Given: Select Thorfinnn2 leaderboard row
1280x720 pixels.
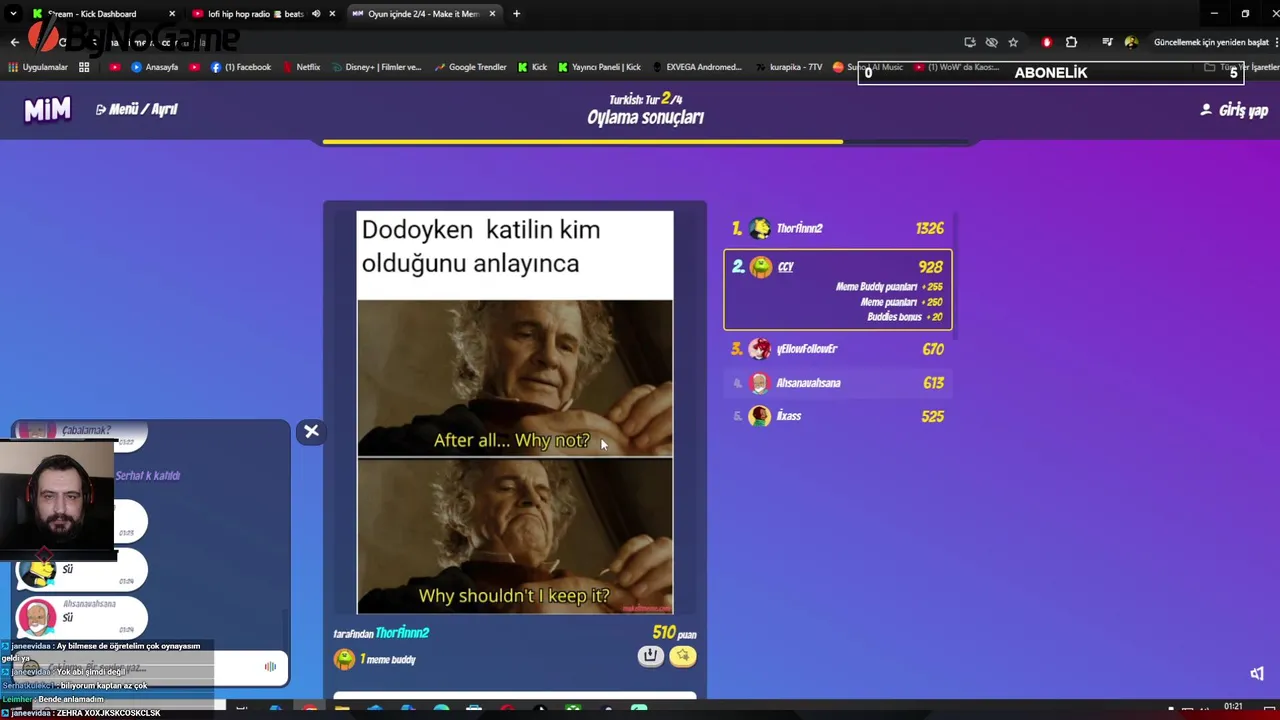Looking at the screenshot, I should (837, 228).
